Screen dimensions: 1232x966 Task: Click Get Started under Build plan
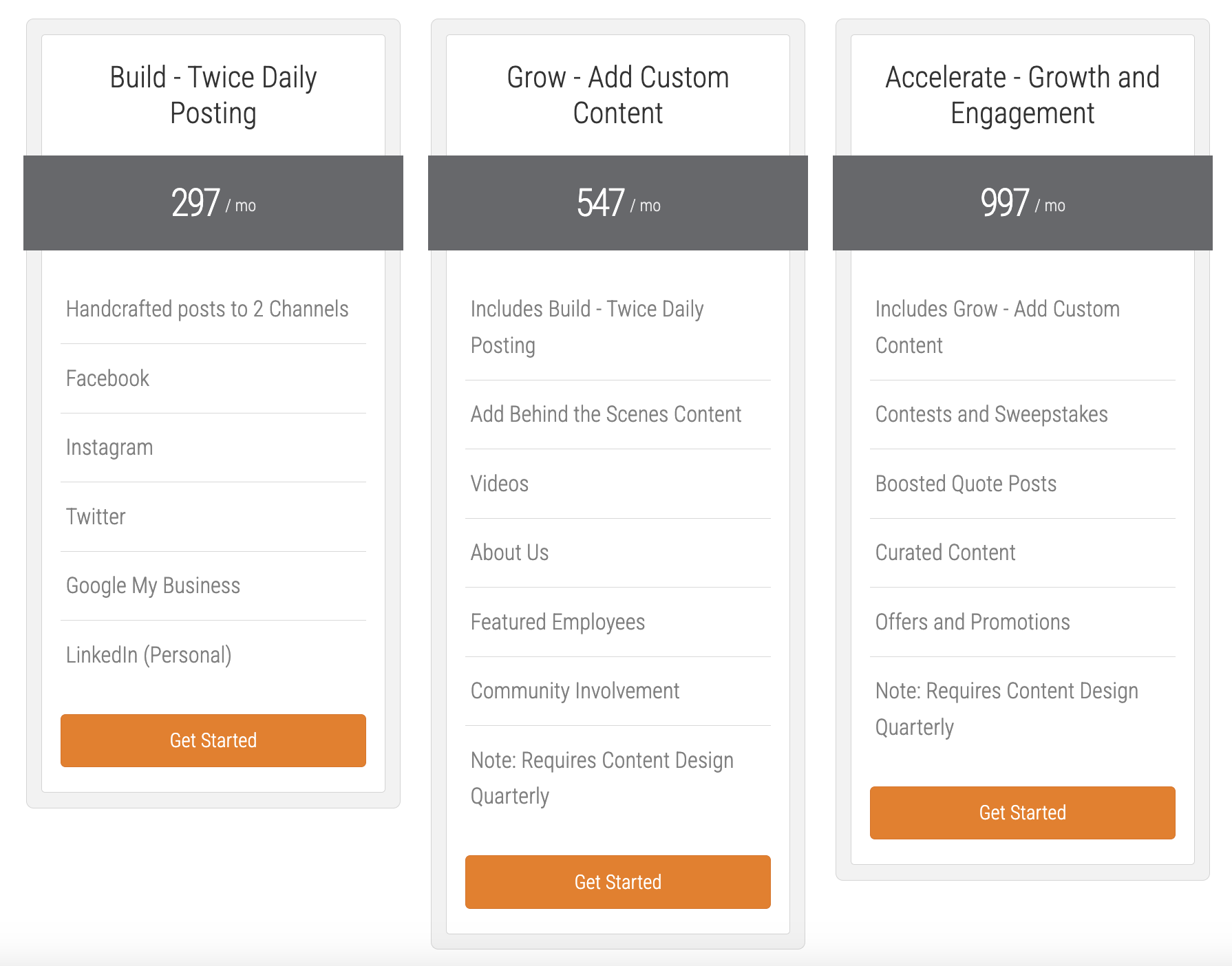point(213,740)
